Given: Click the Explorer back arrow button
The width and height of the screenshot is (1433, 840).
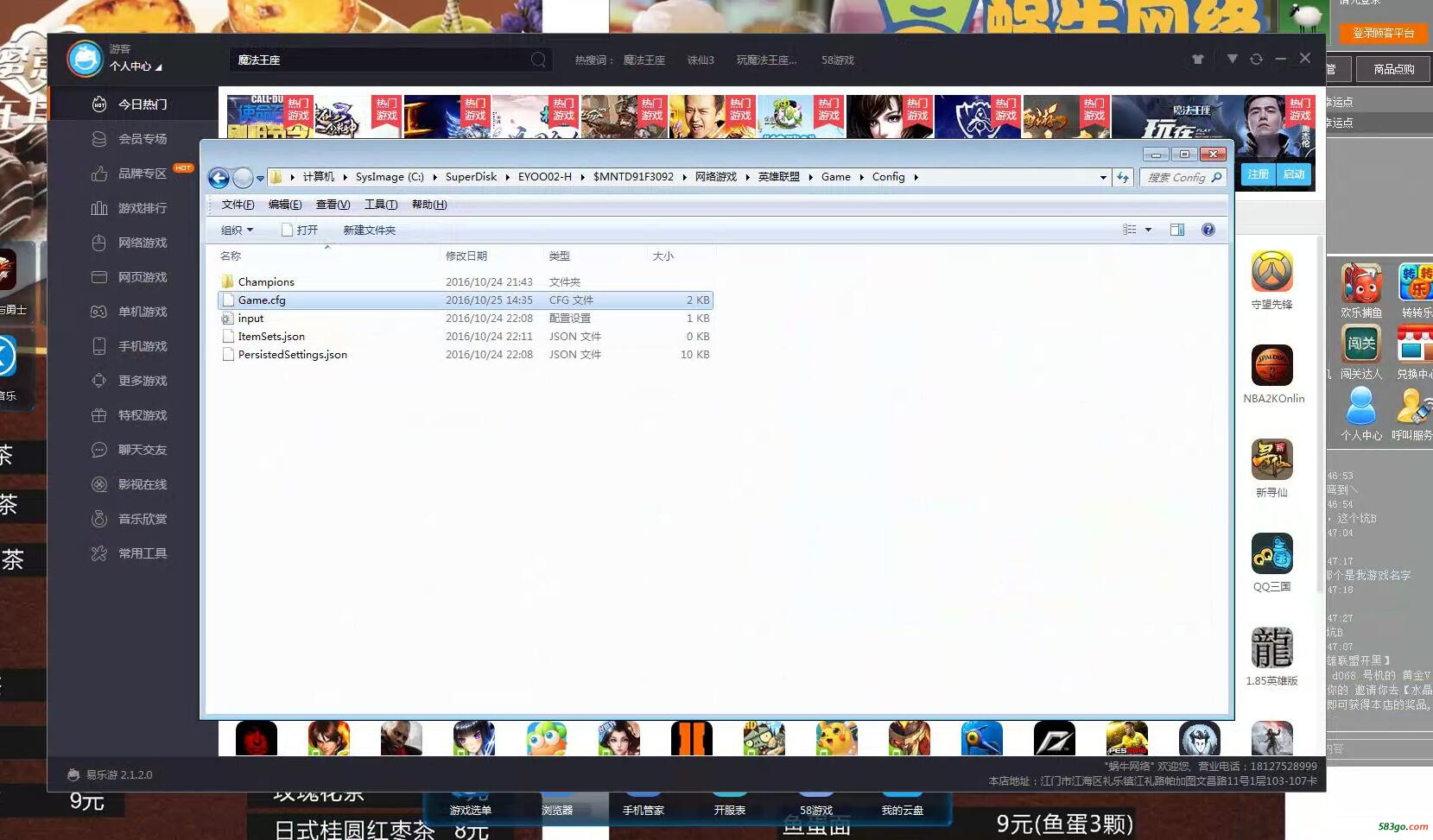Looking at the screenshot, I should [219, 178].
